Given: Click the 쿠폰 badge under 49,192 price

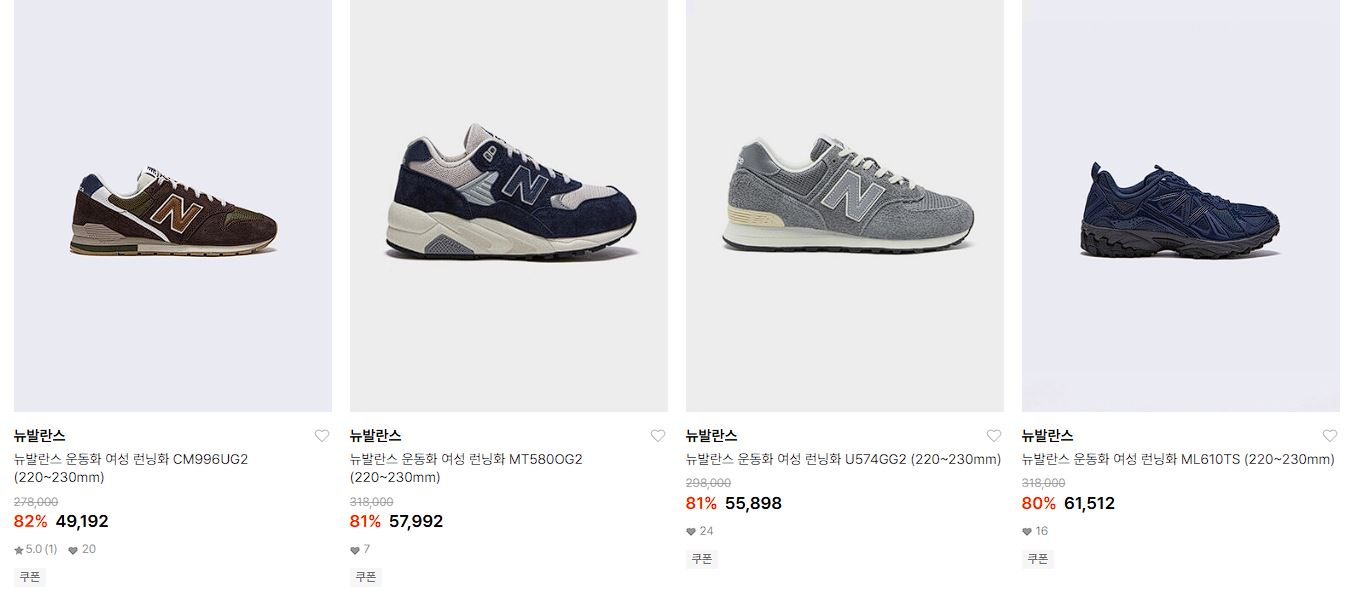Looking at the screenshot, I should click(x=30, y=577).
